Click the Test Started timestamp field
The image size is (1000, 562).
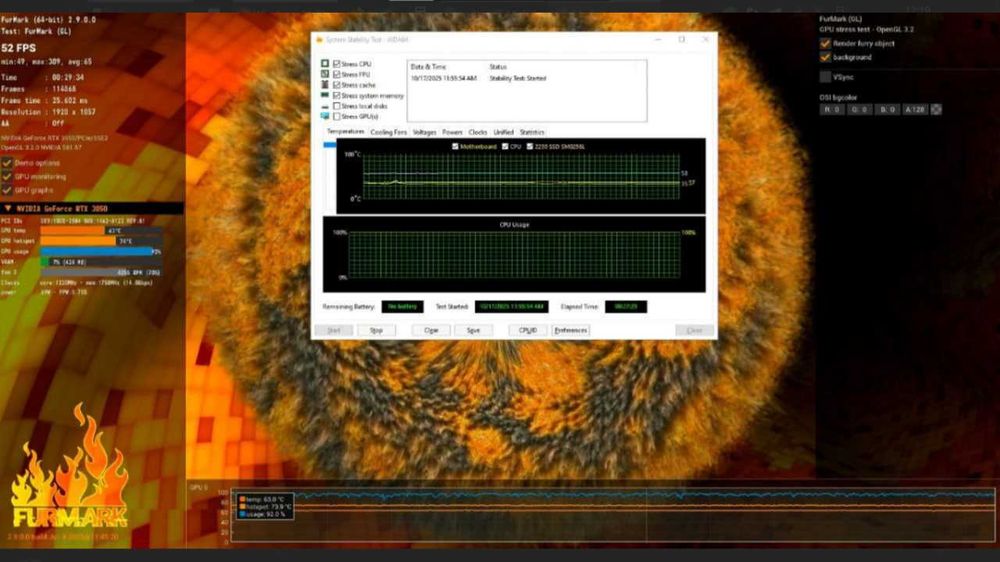511,307
